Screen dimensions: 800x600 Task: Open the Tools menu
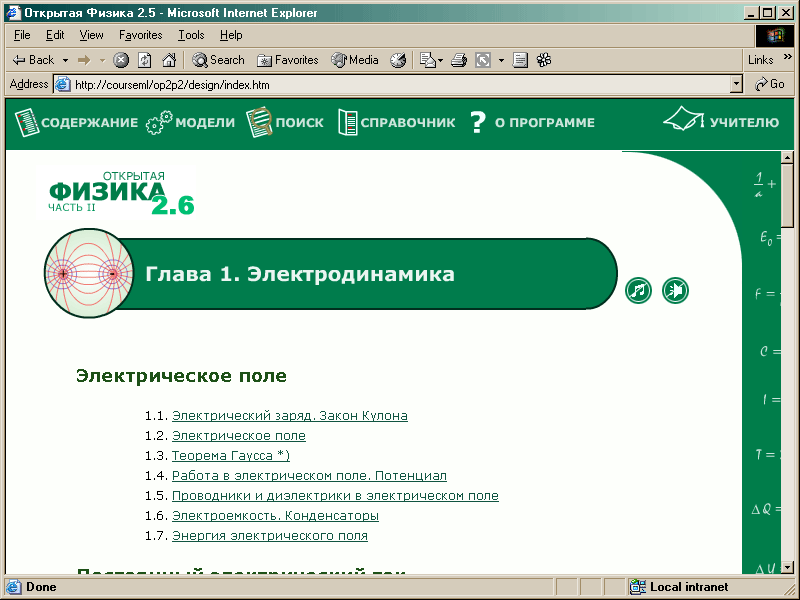(191, 35)
